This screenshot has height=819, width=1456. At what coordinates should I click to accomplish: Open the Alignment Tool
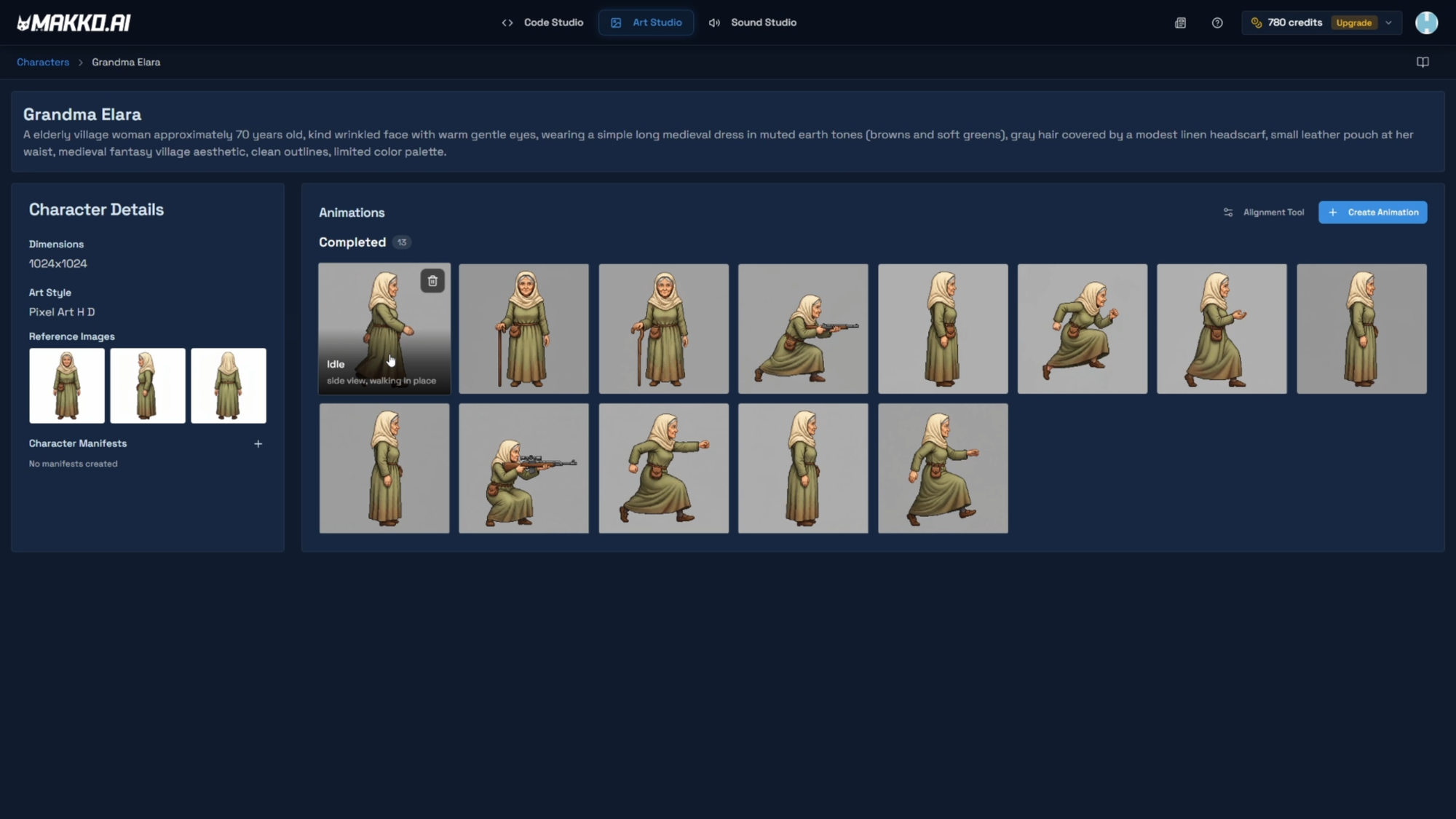coord(1263,213)
